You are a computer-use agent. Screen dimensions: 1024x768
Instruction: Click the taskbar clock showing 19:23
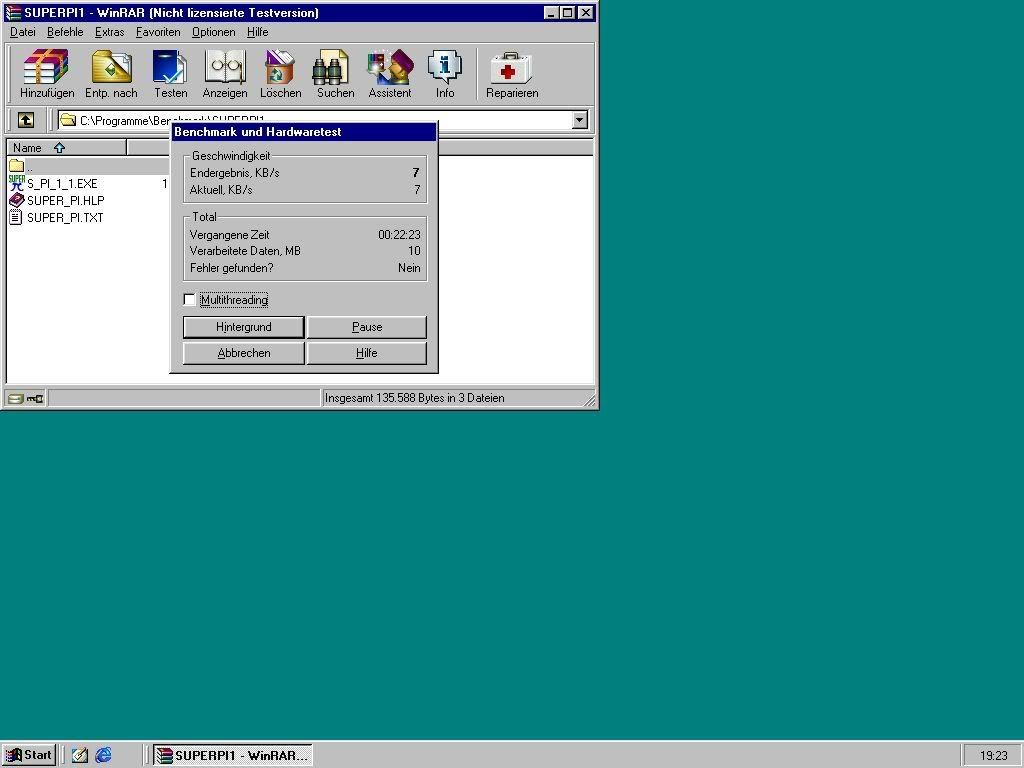[x=994, y=756]
